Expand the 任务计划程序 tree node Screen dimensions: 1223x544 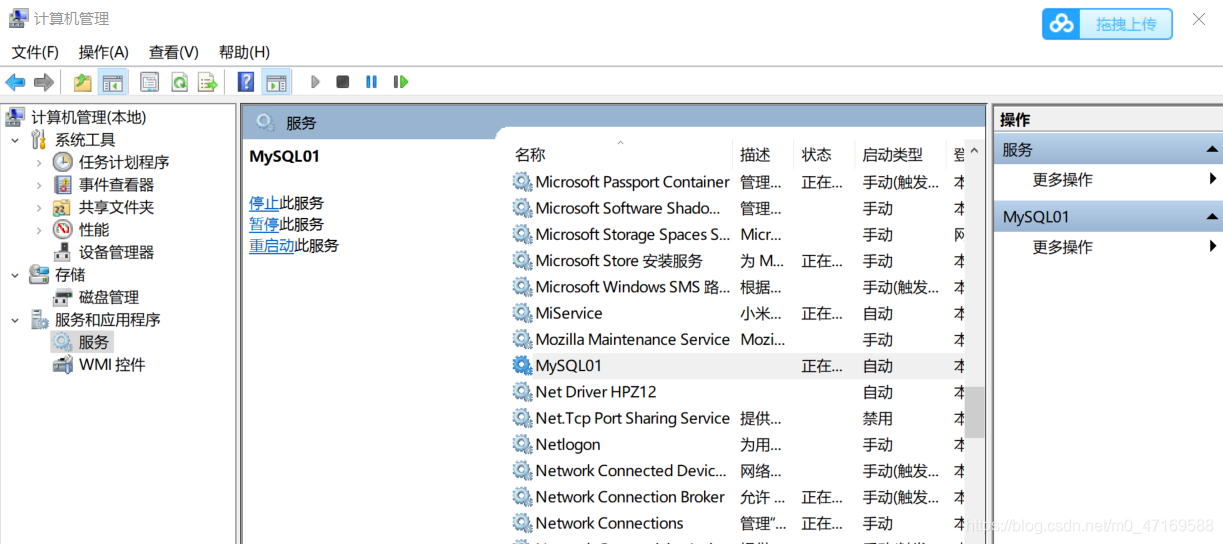39,162
